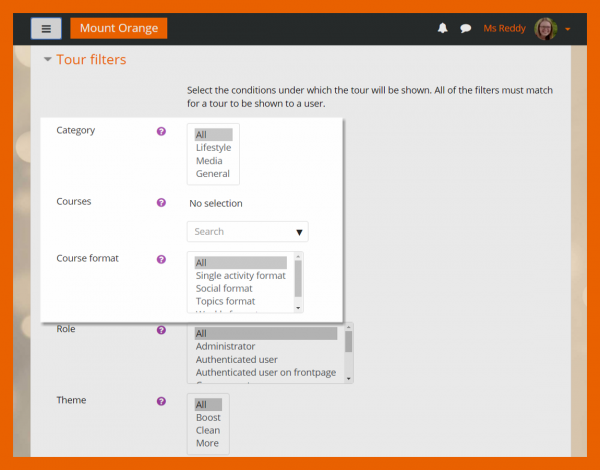This screenshot has width=600, height=470.
Task: Open the hamburger navigation menu
Action: [x=46, y=28]
